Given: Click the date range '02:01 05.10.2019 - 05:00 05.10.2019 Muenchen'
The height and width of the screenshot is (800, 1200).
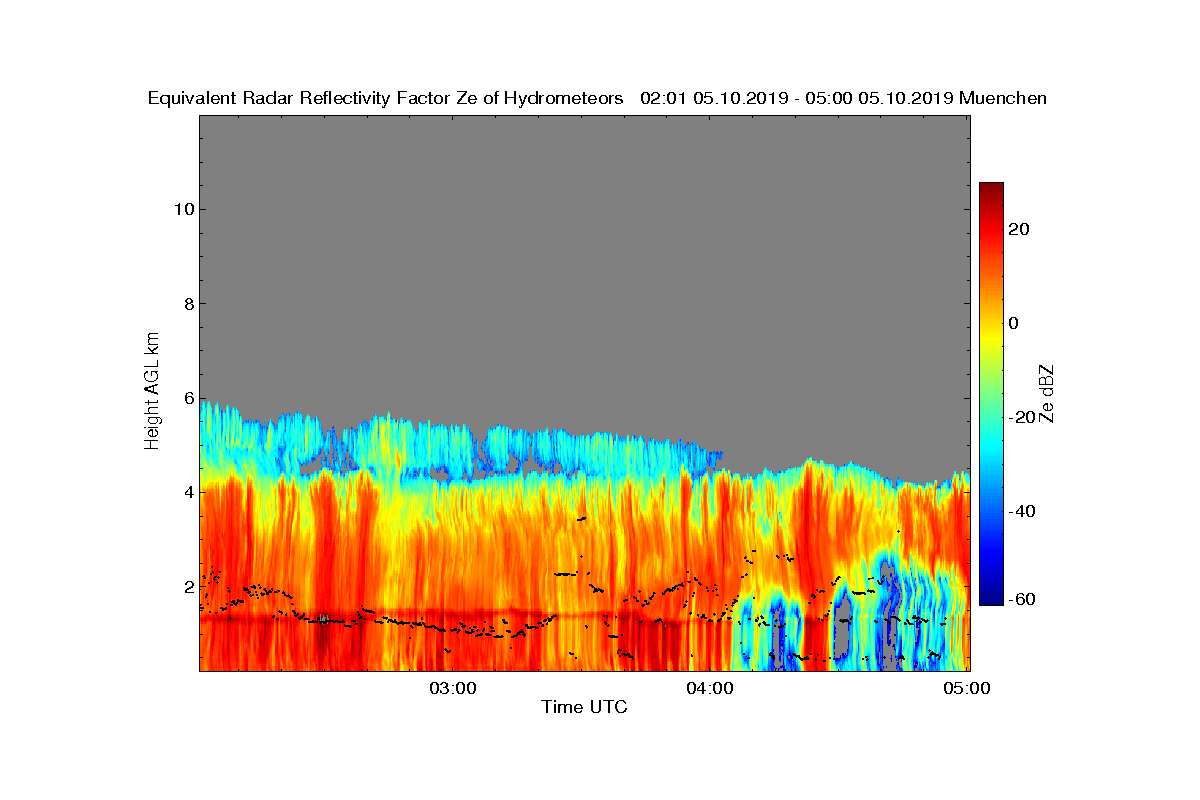Looking at the screenshot, I should click(x=844, y=98).
